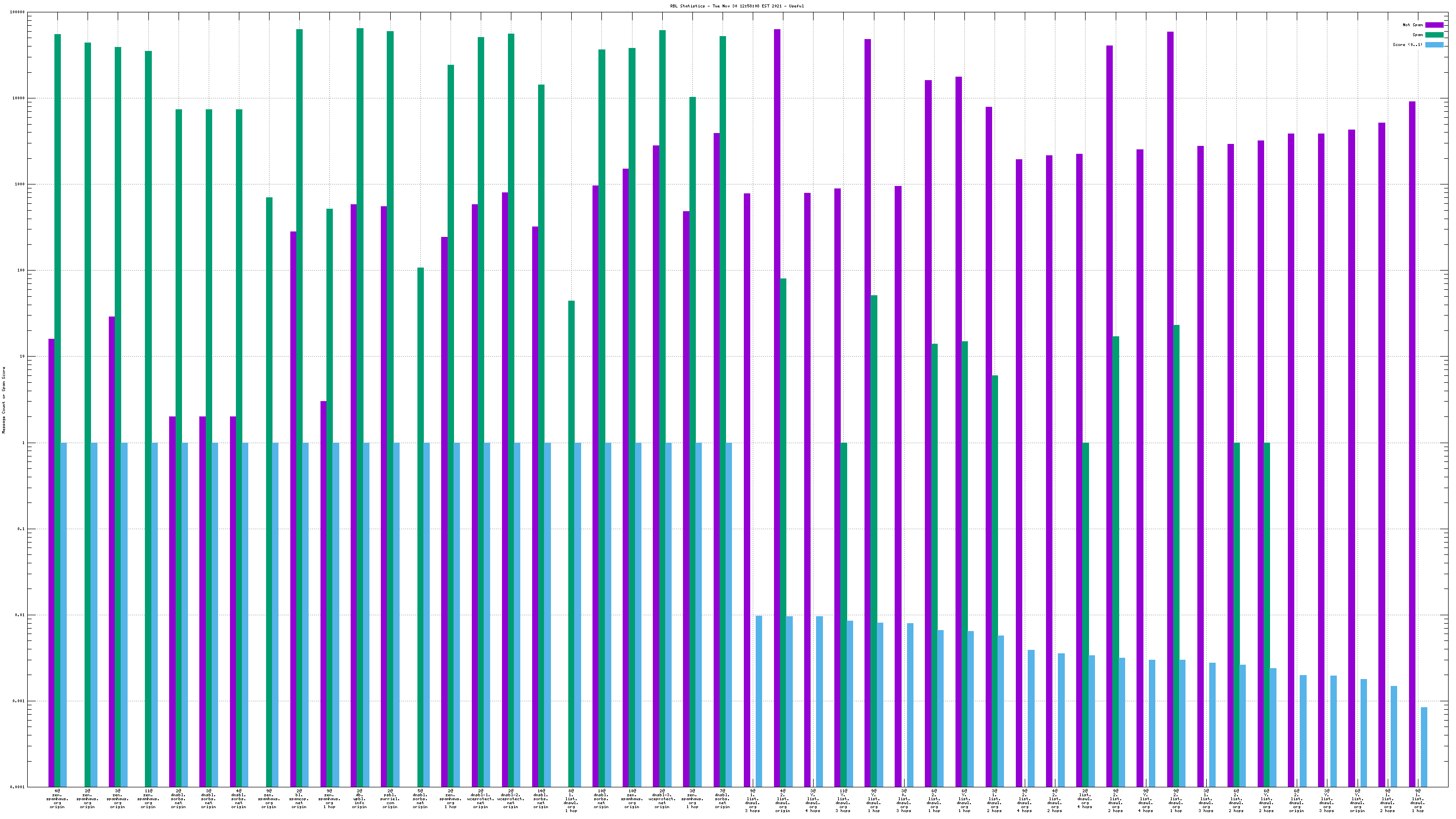The image size is (1456, 819).
Task: Click the blue Score (0..1) legend swatch
Action: pos(1434,45)
